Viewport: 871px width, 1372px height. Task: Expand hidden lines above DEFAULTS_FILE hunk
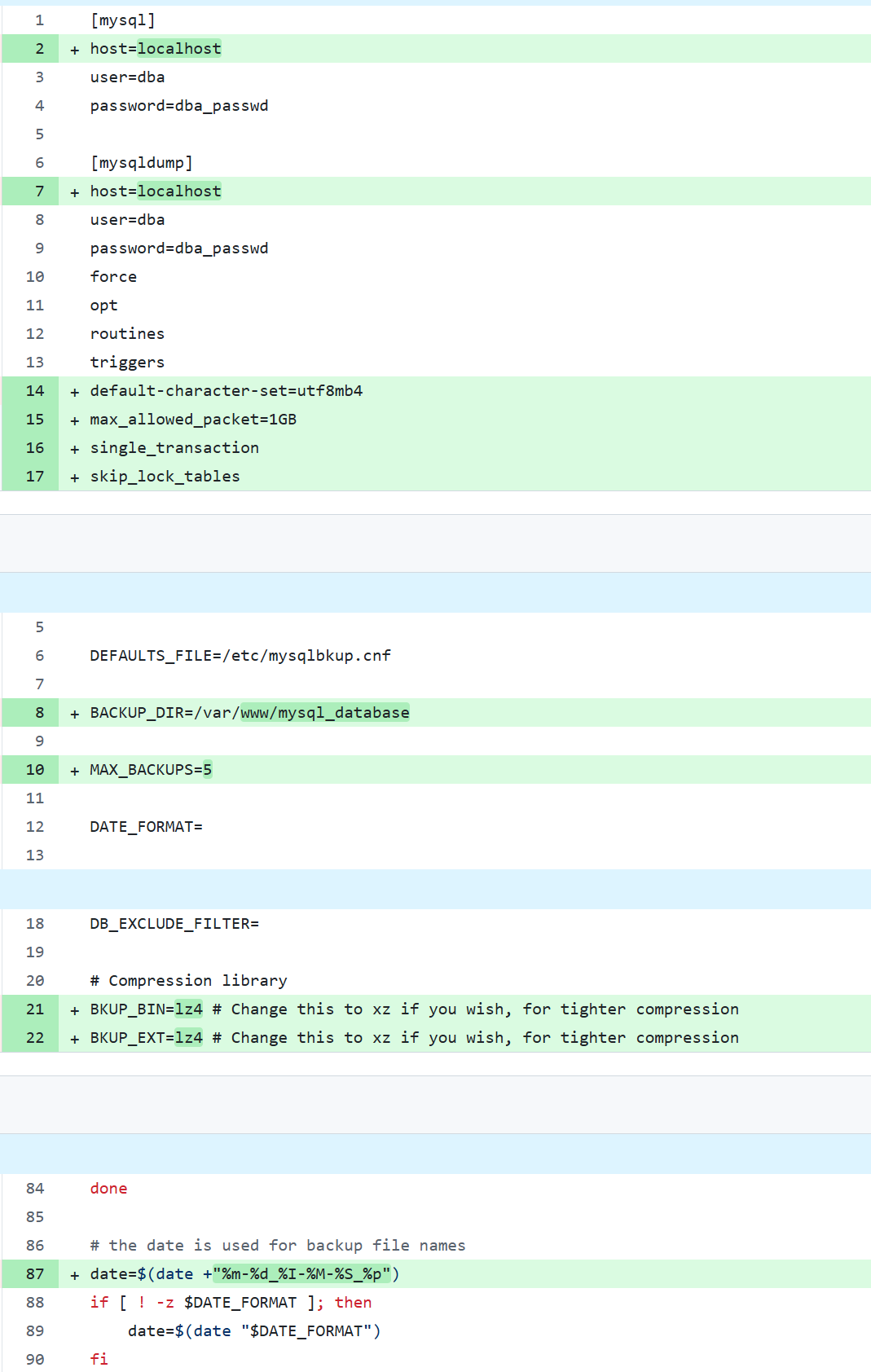point(435,592)
